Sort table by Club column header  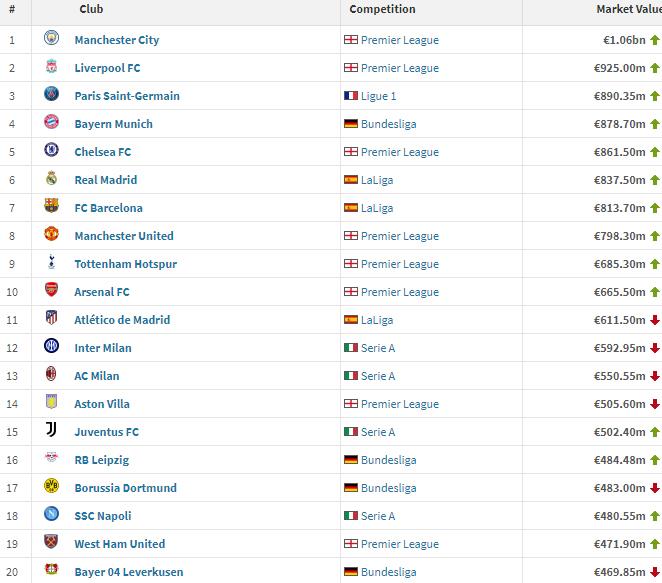[x=91, y=10]
